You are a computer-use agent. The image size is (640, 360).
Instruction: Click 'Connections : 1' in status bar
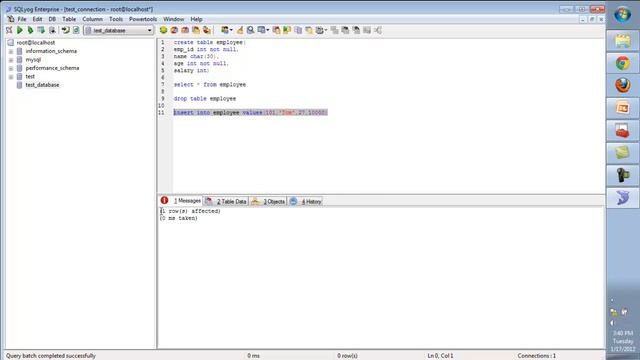click(x=536, y=356)
